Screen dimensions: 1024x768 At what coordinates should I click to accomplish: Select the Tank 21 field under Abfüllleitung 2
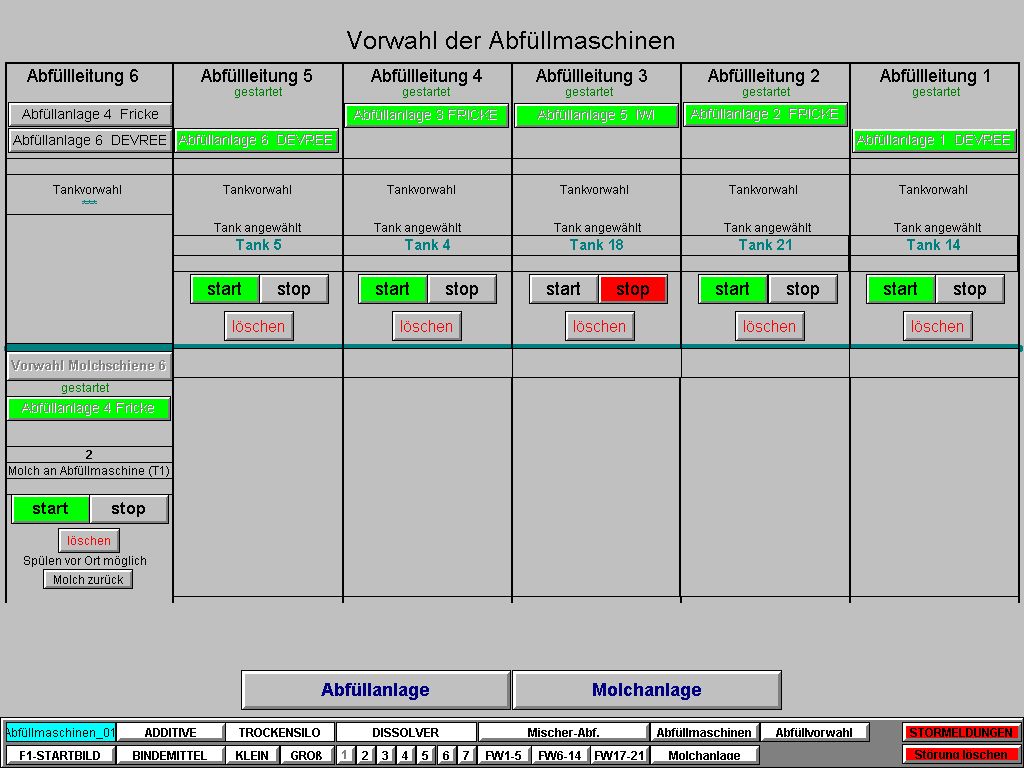pyautogui.click(x=765, y=245)
